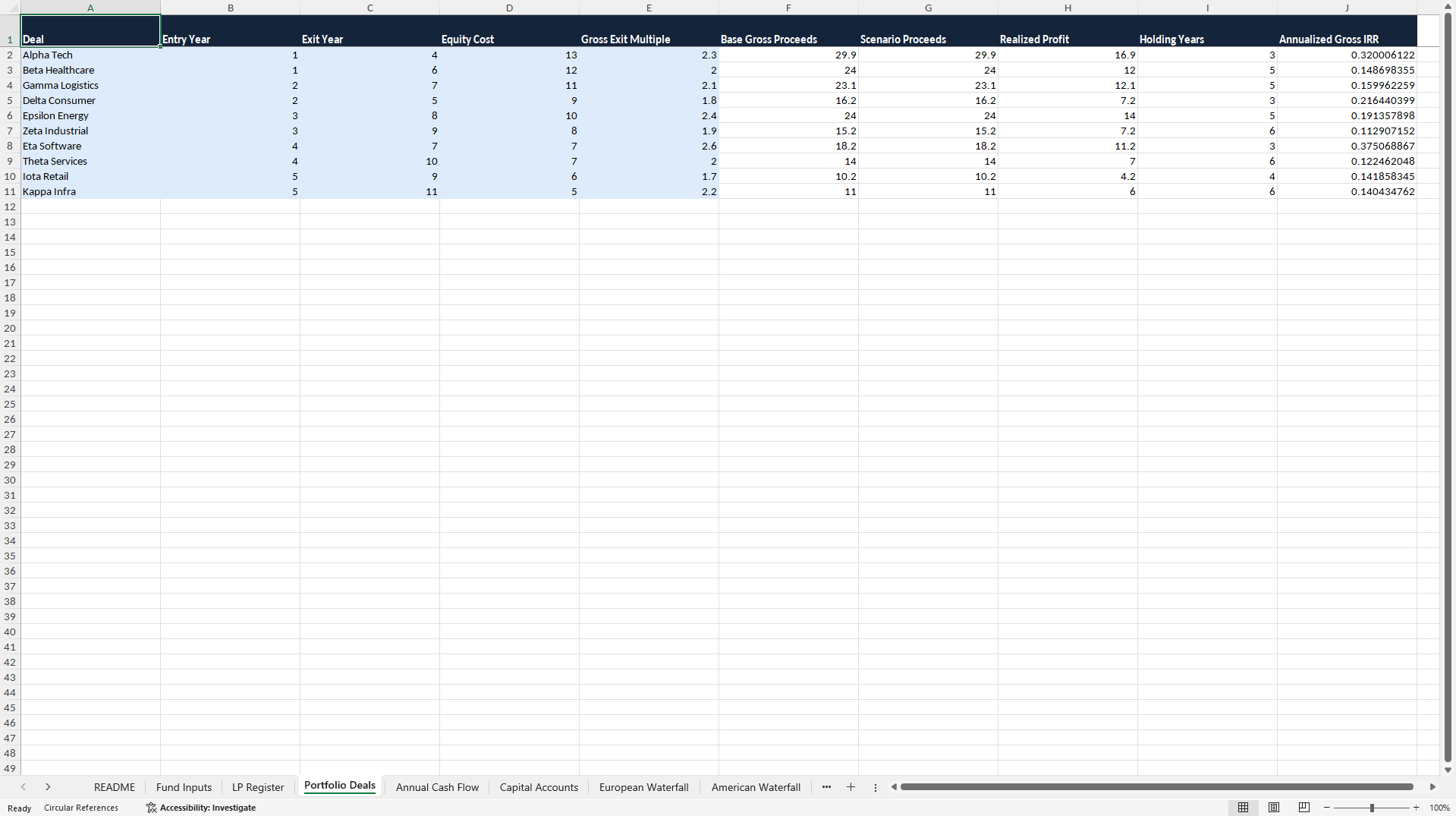The image size is (1456, 816).
Task: Open the README sheet tab
Action: coord(115,787)
